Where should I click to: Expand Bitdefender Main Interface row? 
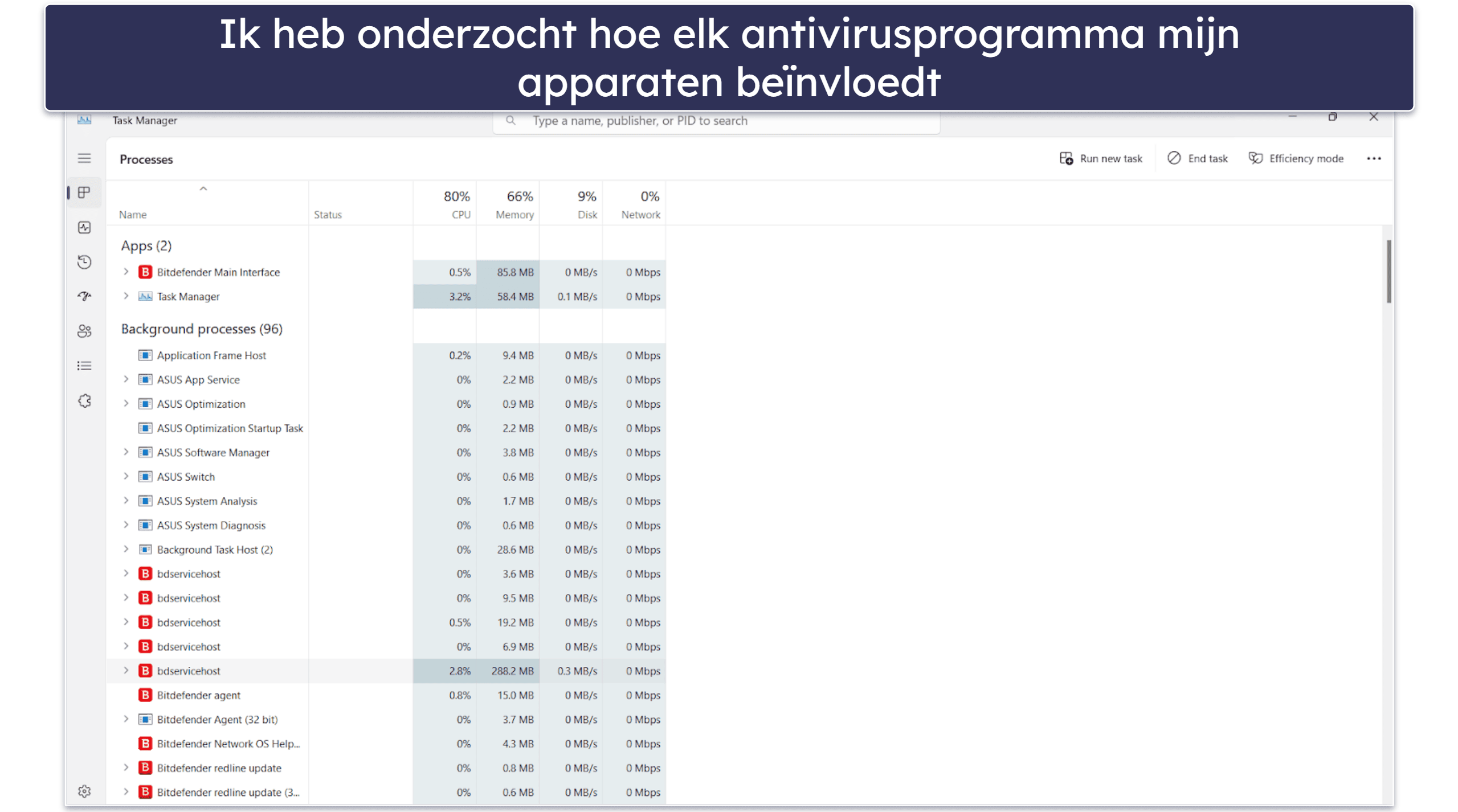coord(126,272)
